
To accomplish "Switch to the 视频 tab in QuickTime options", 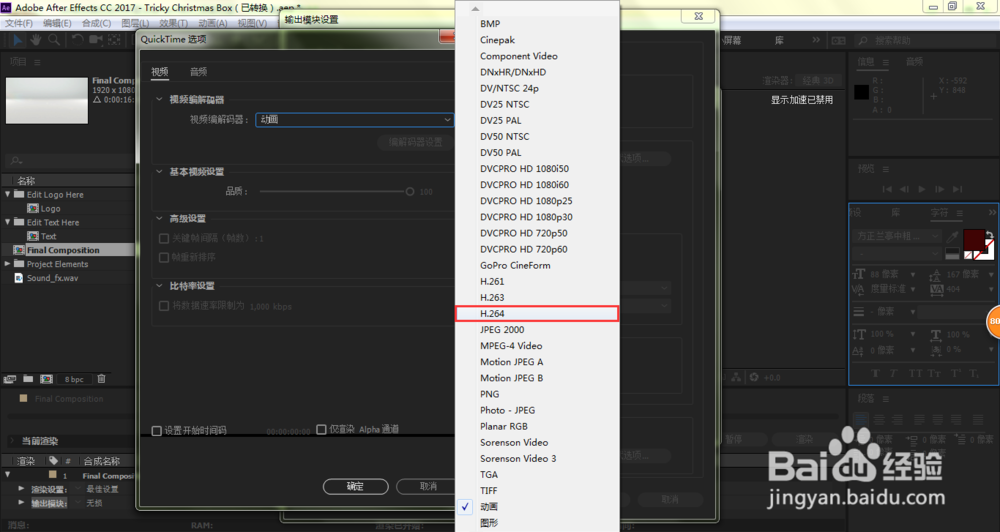I will click(159, 71).
